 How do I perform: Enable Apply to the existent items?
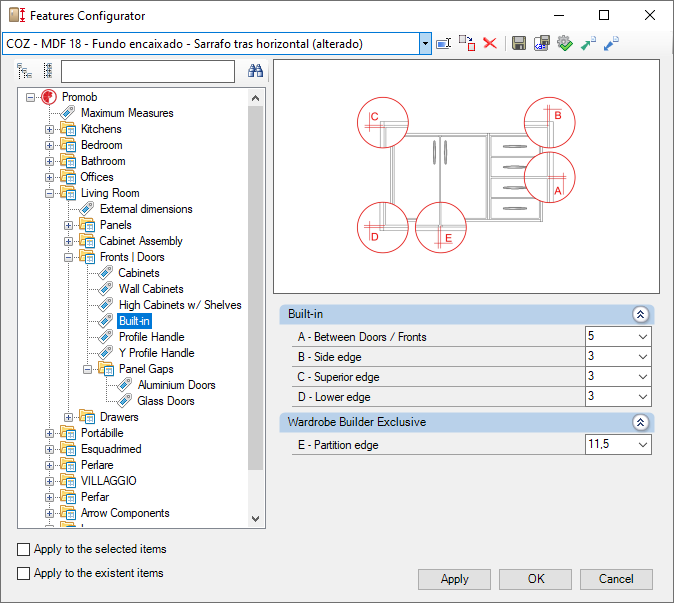point(23,573)
